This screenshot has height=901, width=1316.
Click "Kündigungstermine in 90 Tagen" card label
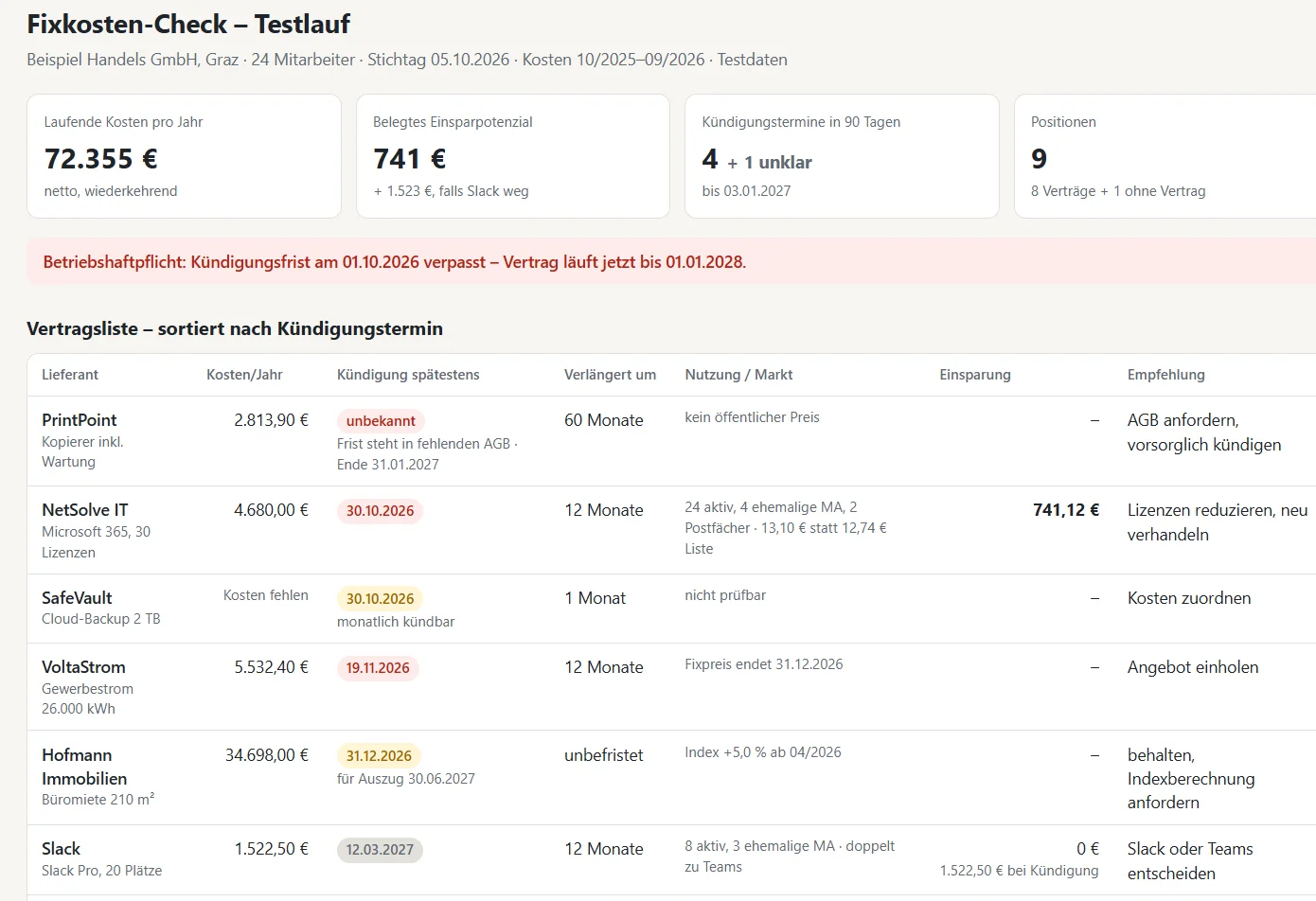[x=801, y=122]
